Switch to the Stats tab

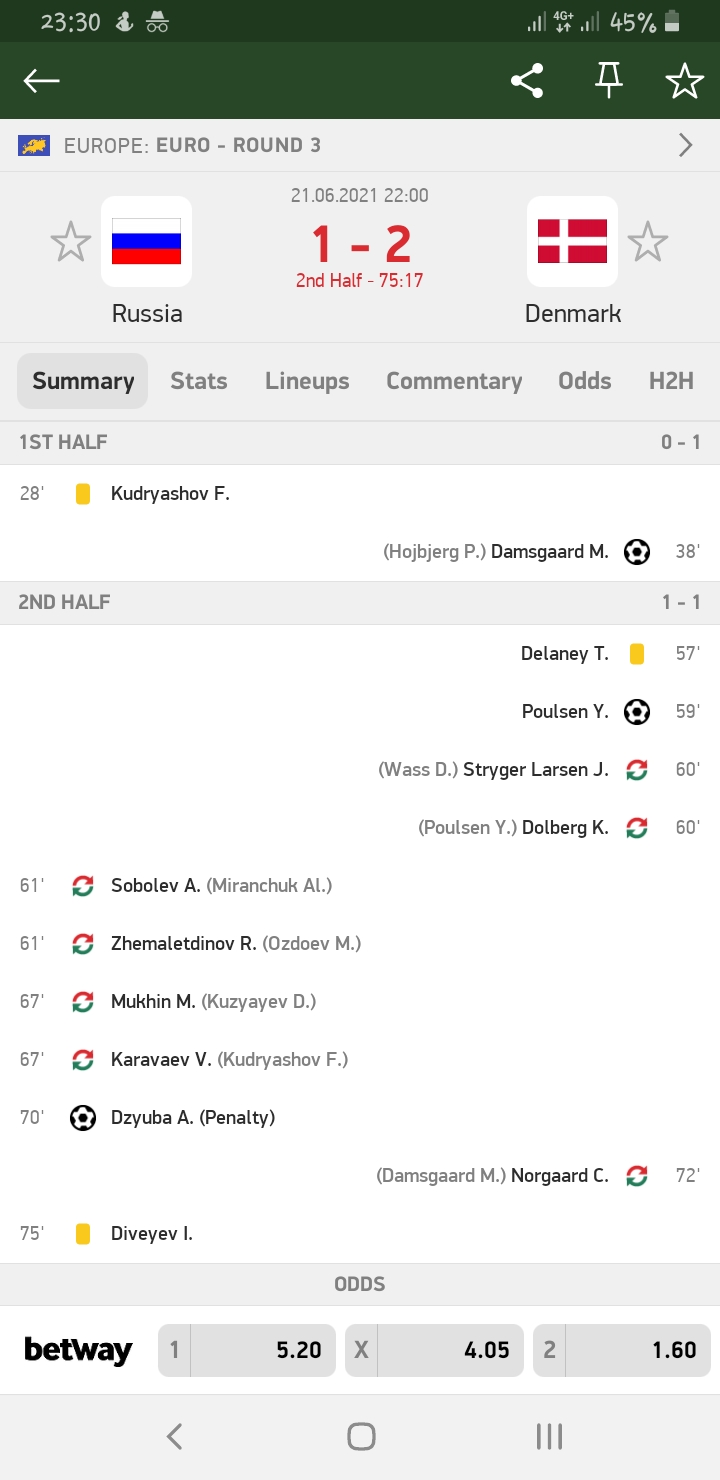click(198, 381)
